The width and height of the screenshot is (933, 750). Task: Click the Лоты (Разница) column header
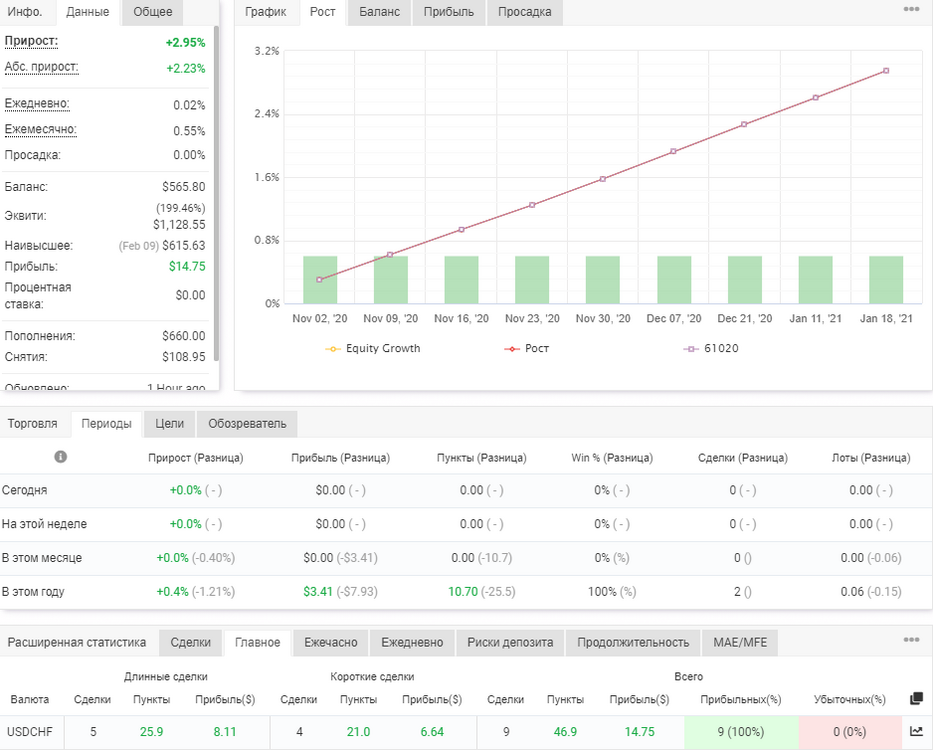(x=871, y=458)
